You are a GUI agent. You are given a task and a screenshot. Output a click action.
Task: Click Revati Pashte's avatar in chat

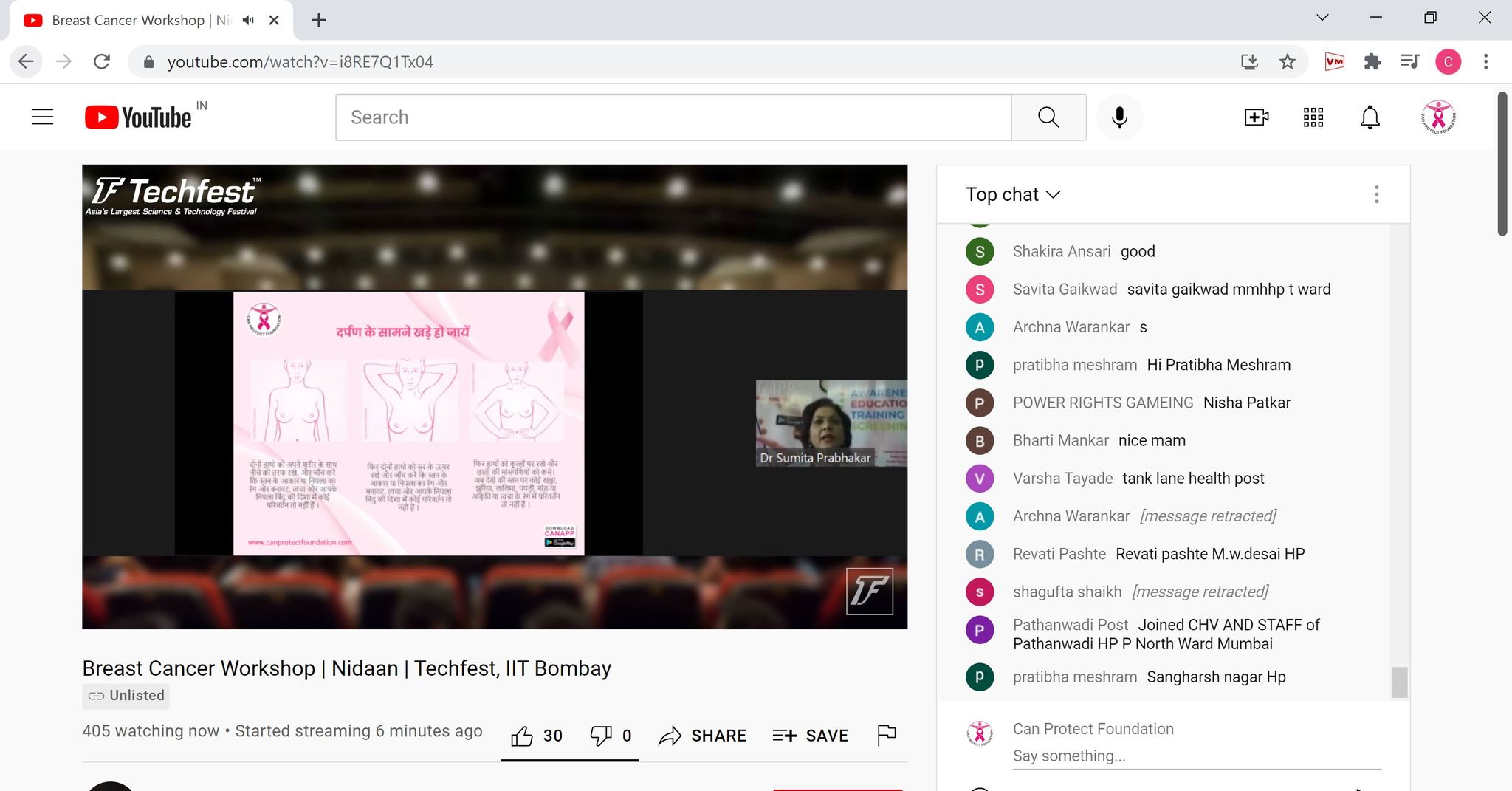(980, 554)
